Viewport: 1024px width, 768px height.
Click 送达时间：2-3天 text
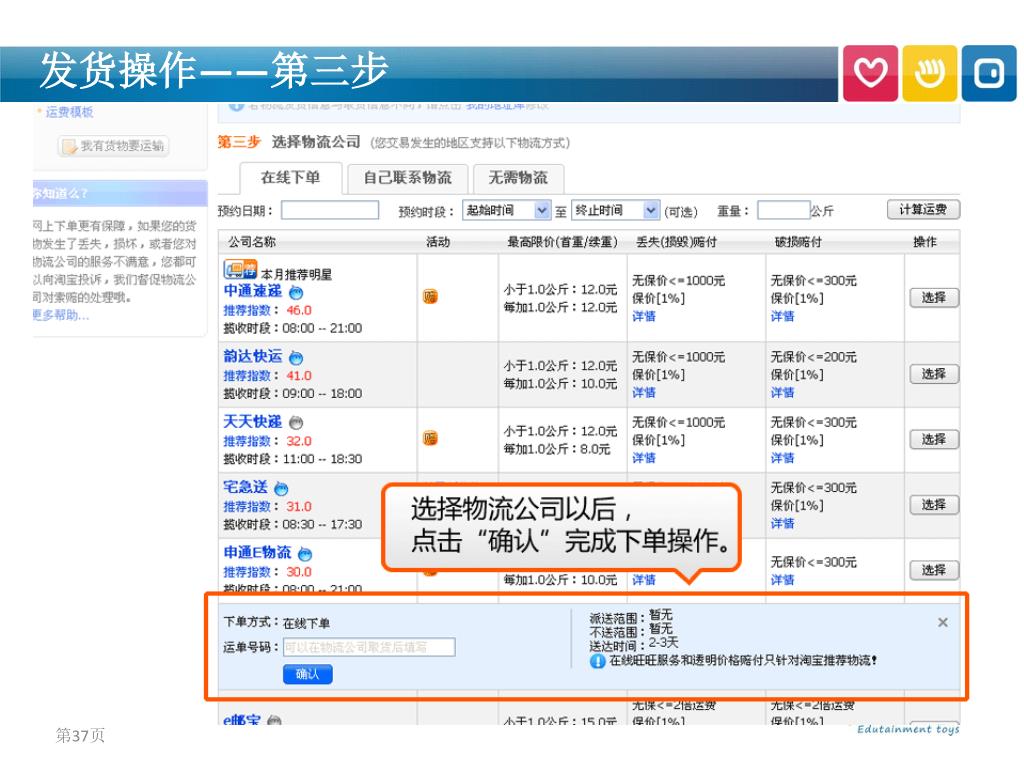(x=634, y=644)
